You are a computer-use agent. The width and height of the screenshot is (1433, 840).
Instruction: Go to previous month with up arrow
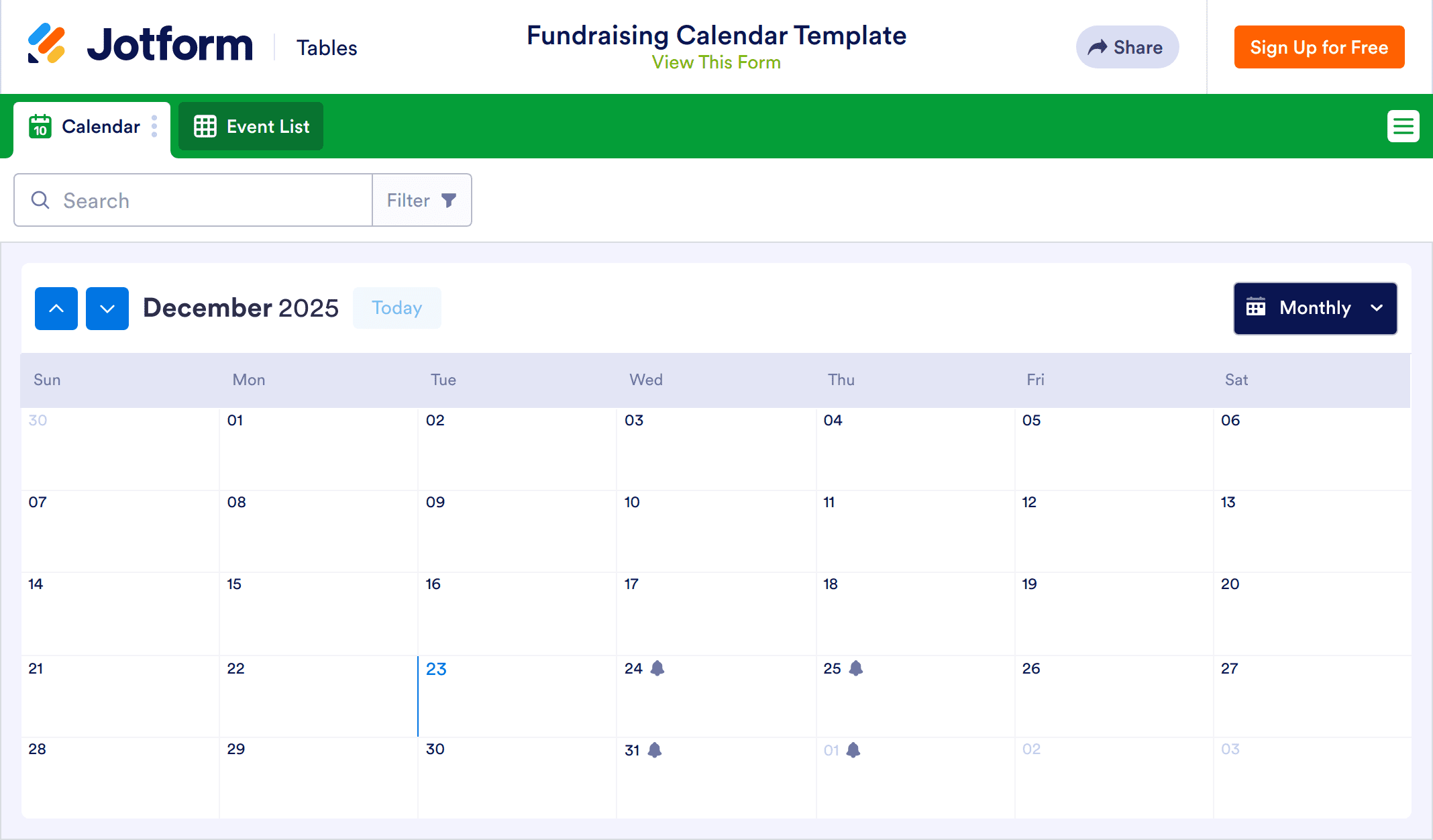(x=56, y=309)
